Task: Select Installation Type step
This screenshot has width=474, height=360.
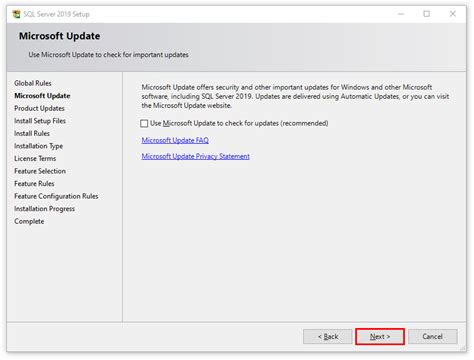Action: click(38, 146)
